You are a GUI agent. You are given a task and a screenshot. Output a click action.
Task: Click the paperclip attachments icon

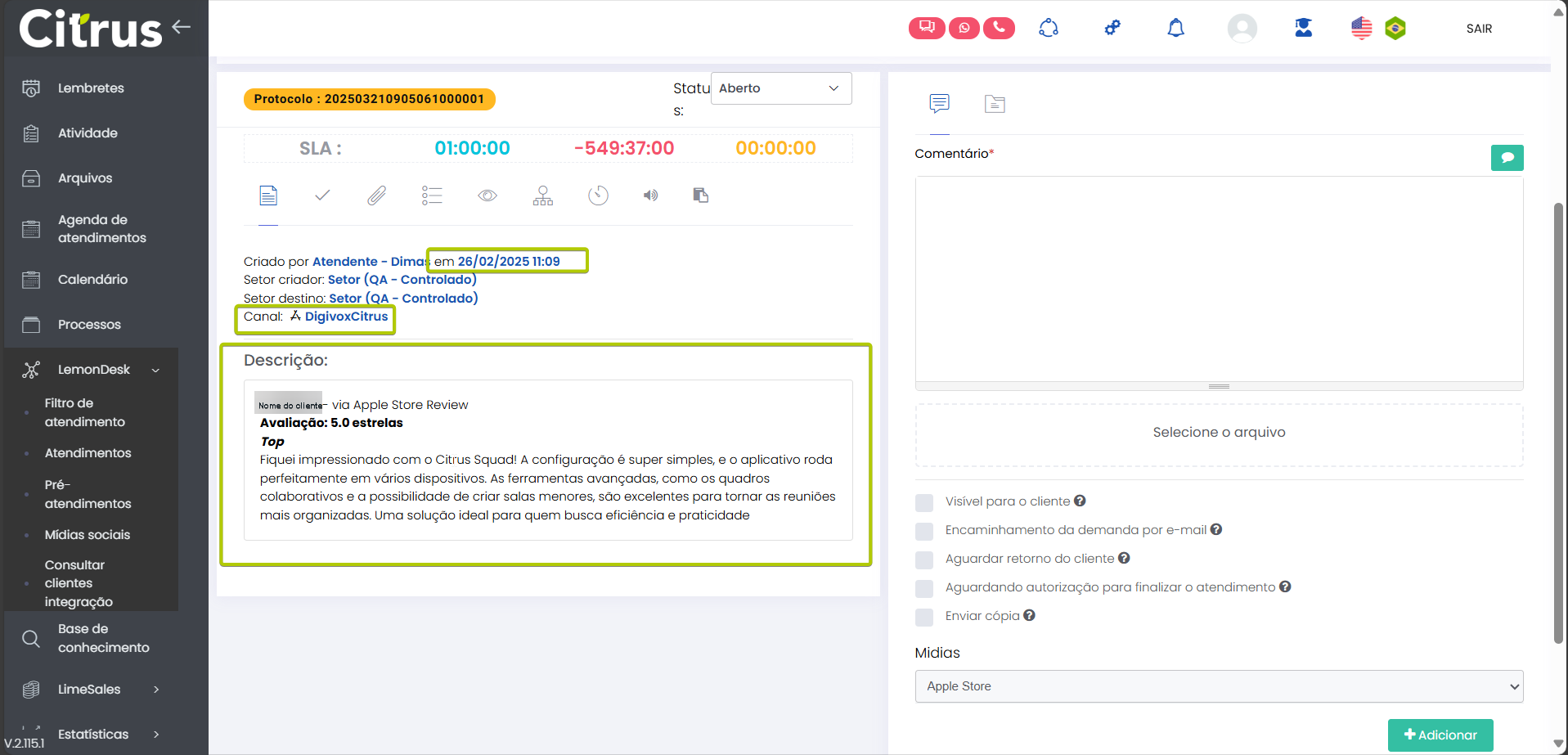pos(376,195)
